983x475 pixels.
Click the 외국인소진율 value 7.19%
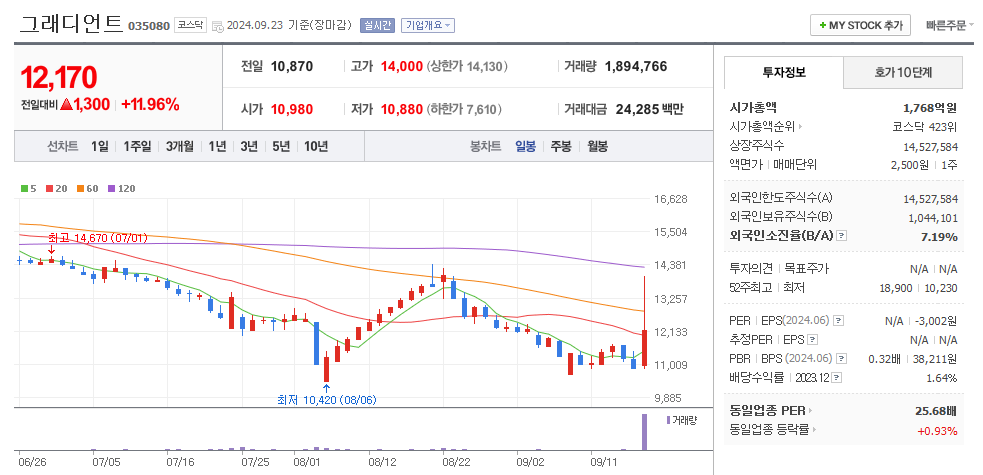tap(940, 236)
